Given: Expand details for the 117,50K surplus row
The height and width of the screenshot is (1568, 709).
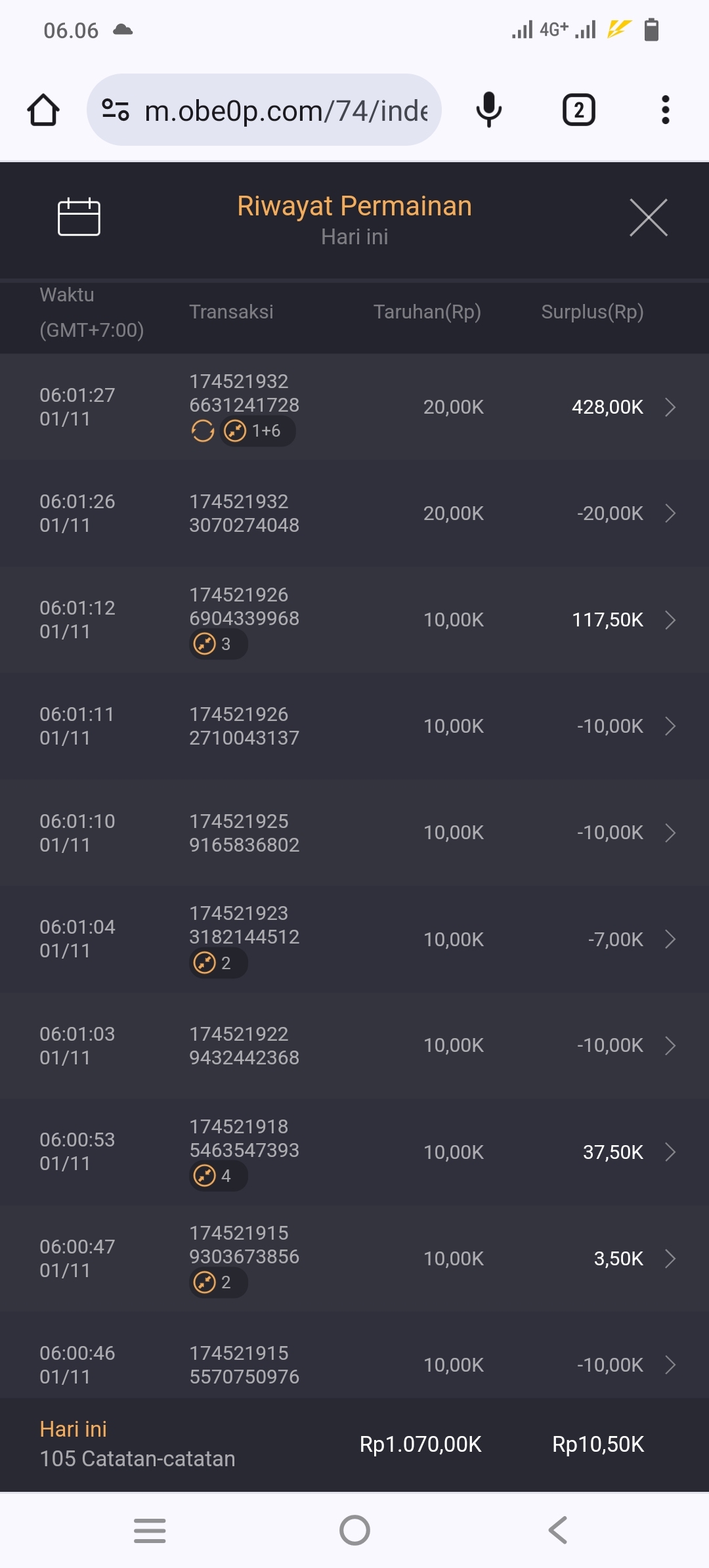Looking at the screenshot, I should [x=670, y=620].
